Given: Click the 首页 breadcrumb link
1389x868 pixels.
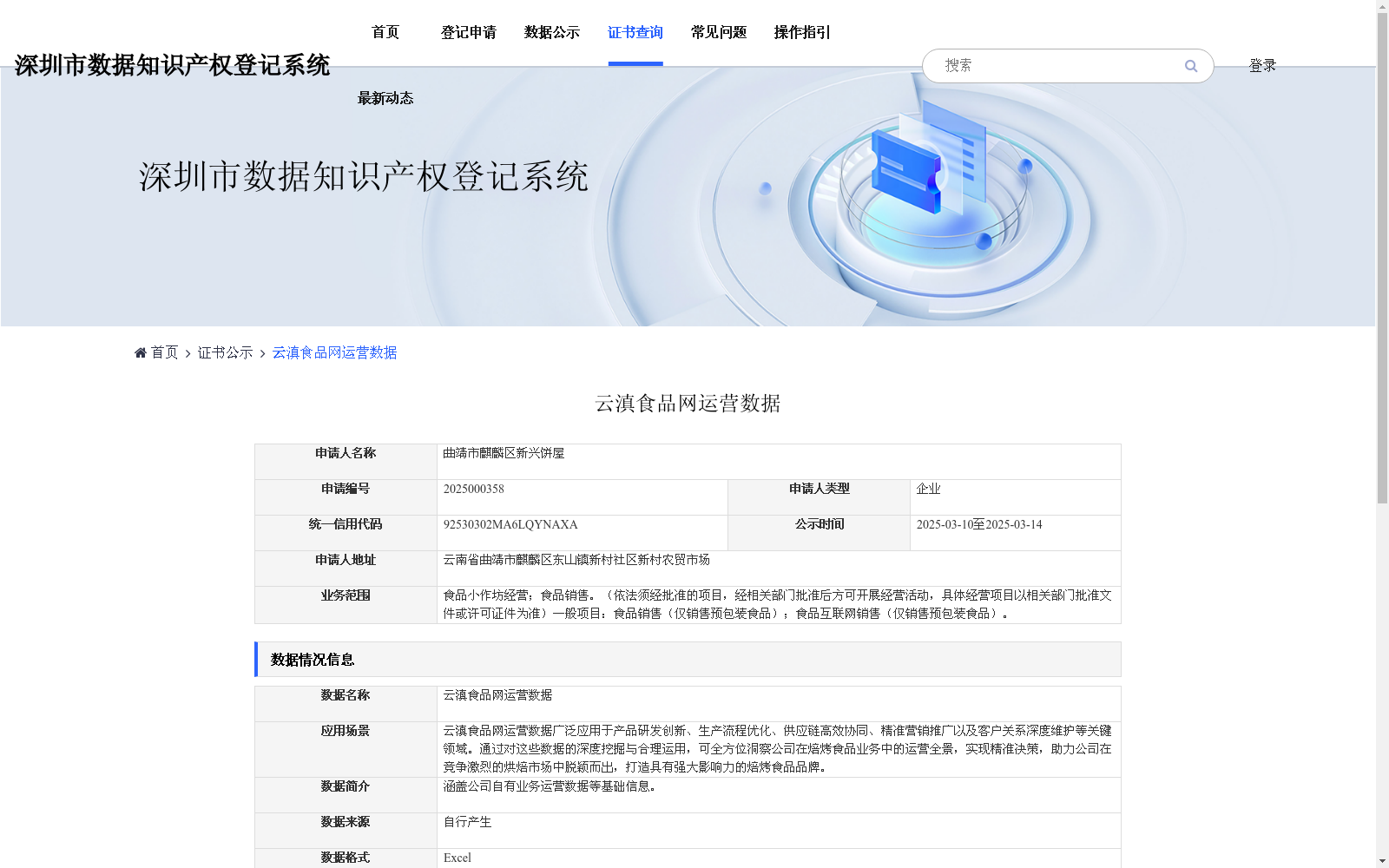Looking at the screenshot, I should [164, 352].
